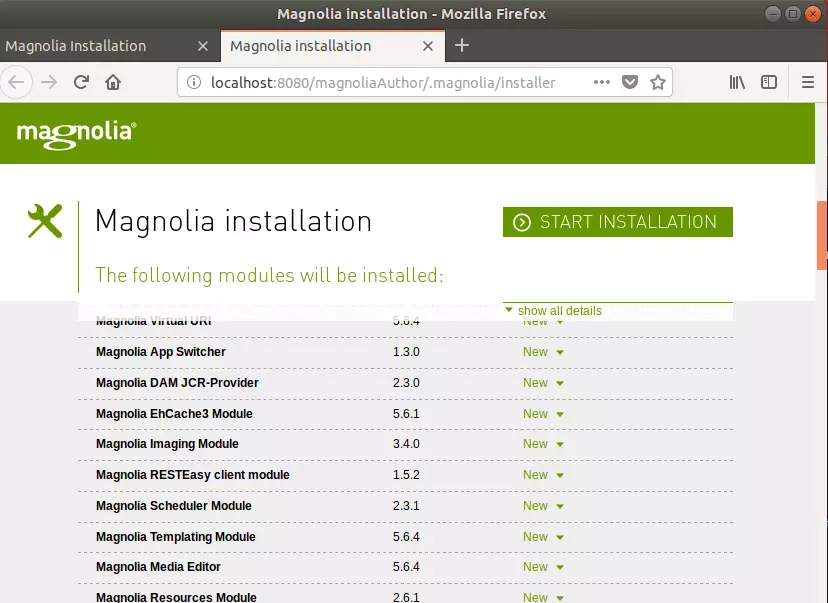Click version 1.3.0 of App Switcher

pos(406,352)
